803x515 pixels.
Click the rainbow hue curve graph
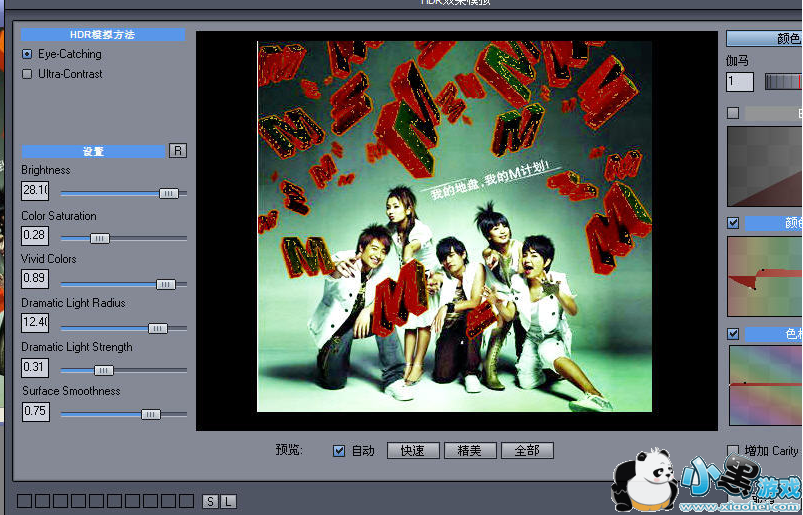pos(765,385)
